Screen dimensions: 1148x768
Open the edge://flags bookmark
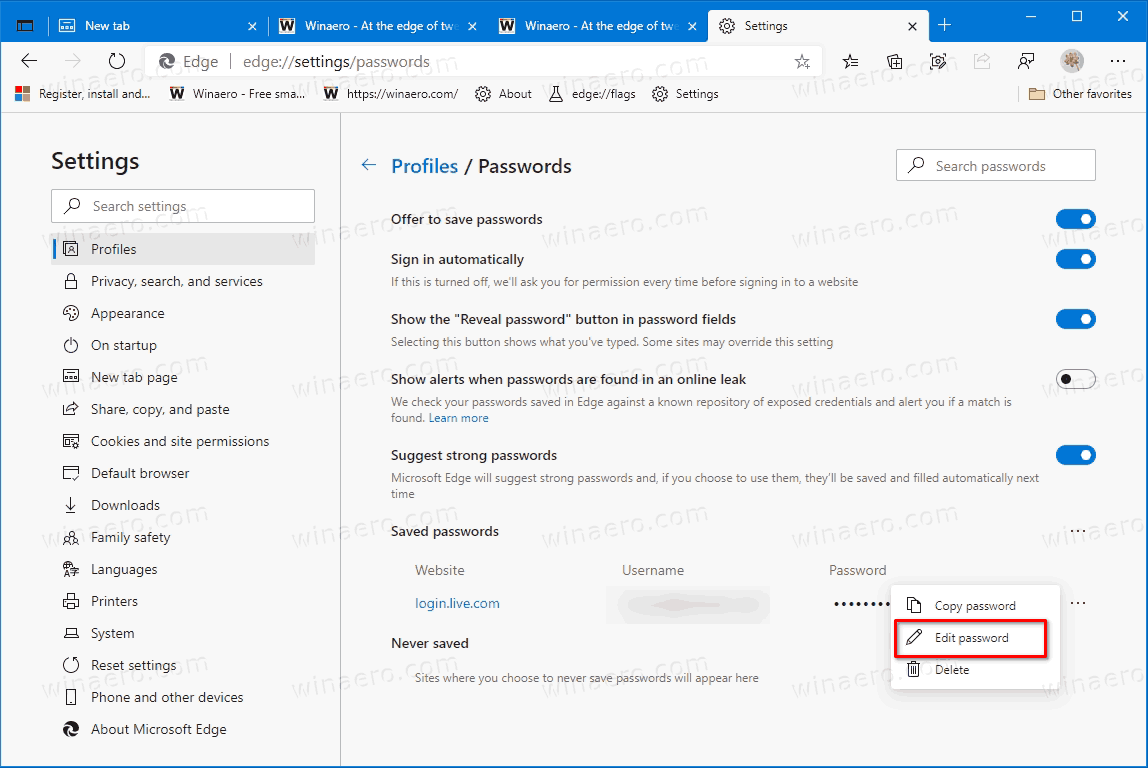coord(592,94)
